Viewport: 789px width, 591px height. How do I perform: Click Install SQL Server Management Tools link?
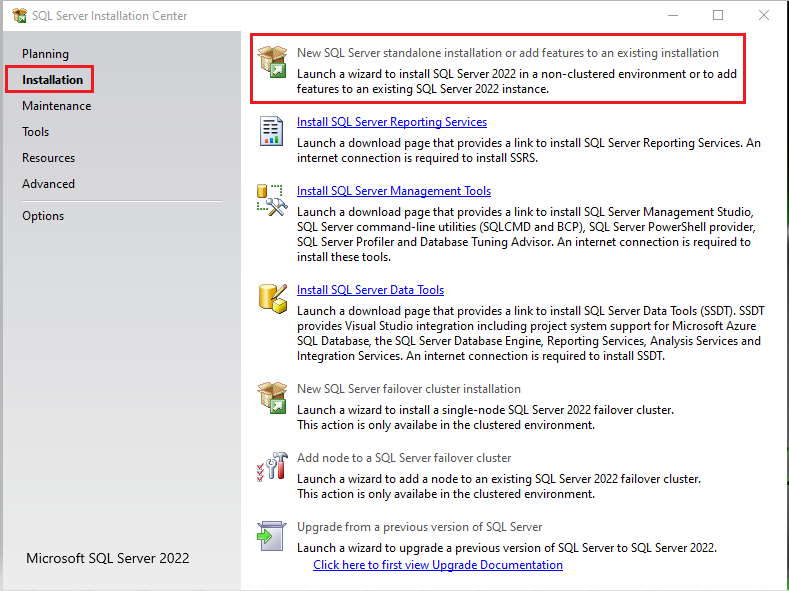tap(394, 191)
